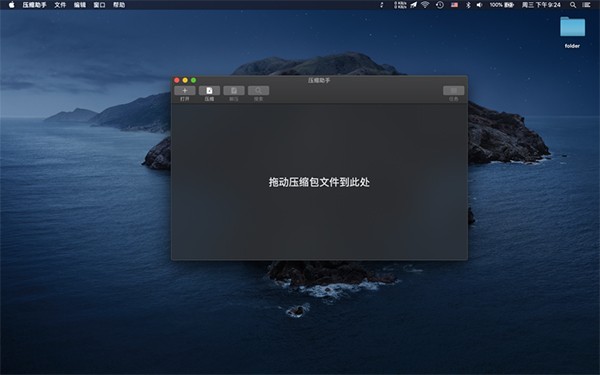The height and width of the screenshot is (375, 600).
Task: Click the 解压 (Extract) toolbar button
Action: coord(234,91)
